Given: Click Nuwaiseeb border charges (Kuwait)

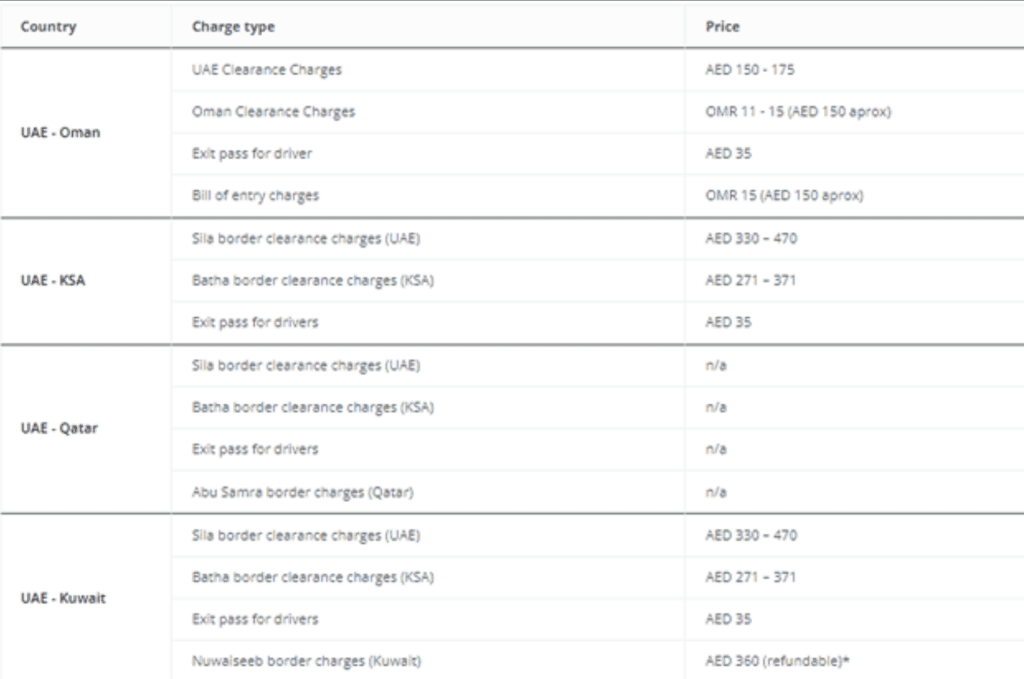Looking at the screenshot, I should point(306,661).
